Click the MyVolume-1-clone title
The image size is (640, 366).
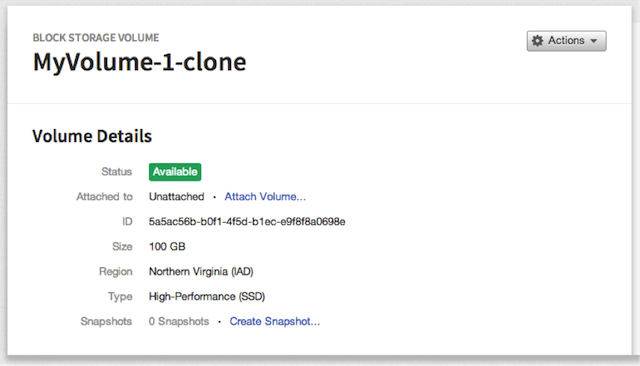point(140,62)
